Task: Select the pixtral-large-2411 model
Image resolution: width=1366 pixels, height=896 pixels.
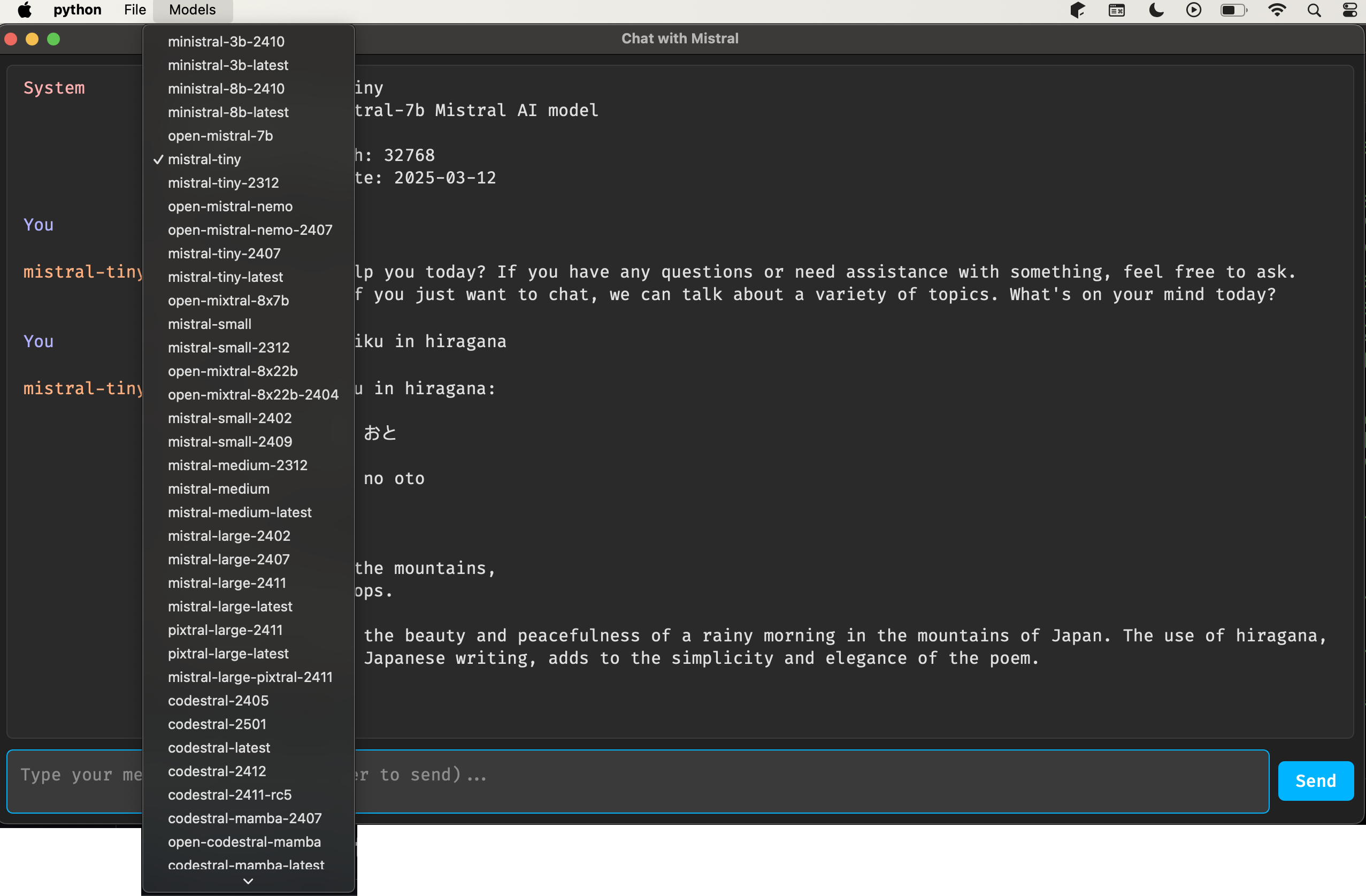Action: pyautogui.click(x=225, y=630)
